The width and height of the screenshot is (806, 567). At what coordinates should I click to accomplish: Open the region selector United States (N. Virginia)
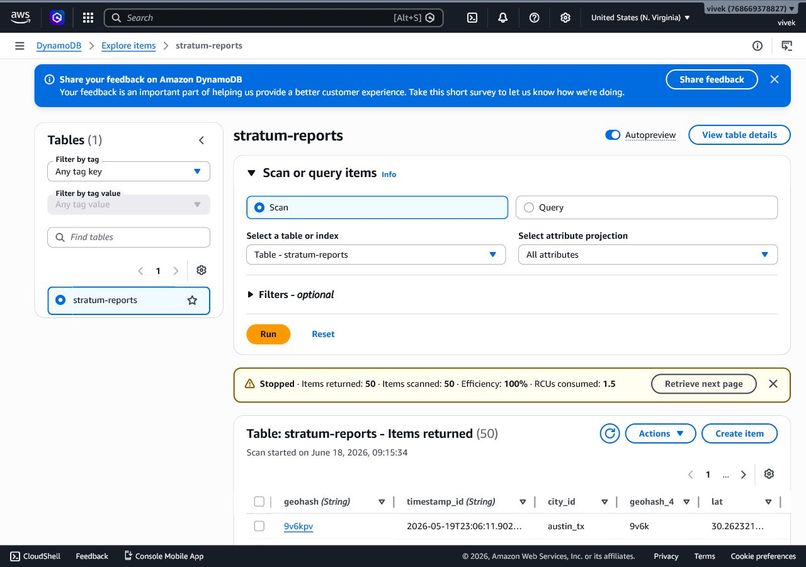640,17
